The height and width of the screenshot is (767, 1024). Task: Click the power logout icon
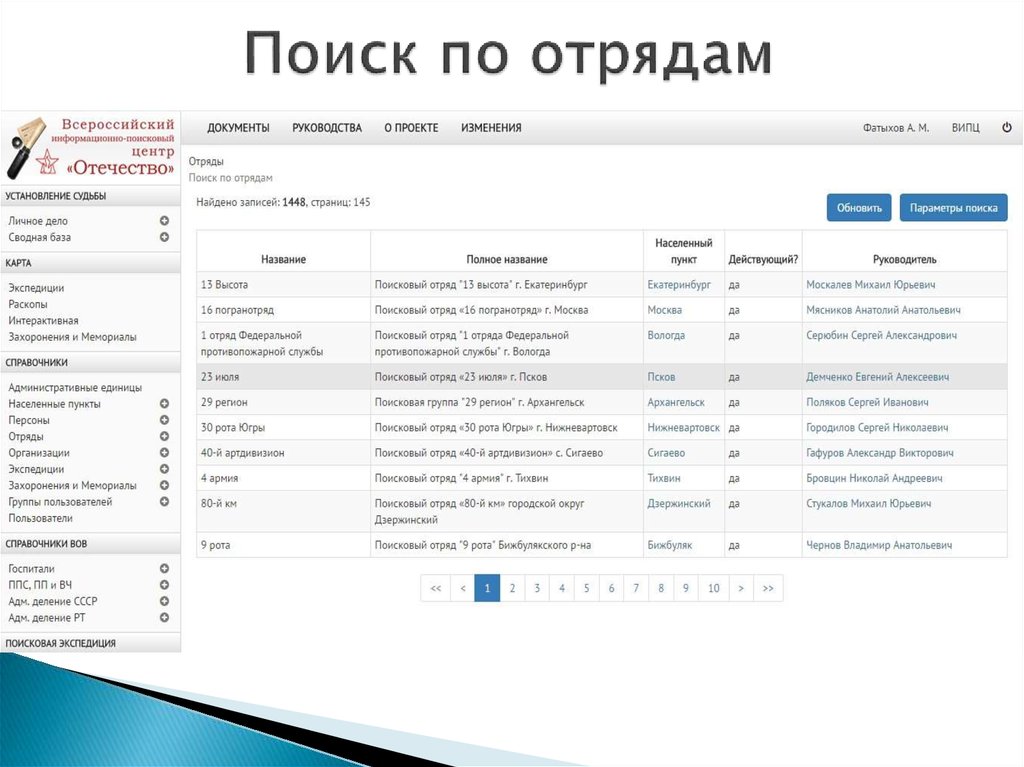tap(1006, 128)
